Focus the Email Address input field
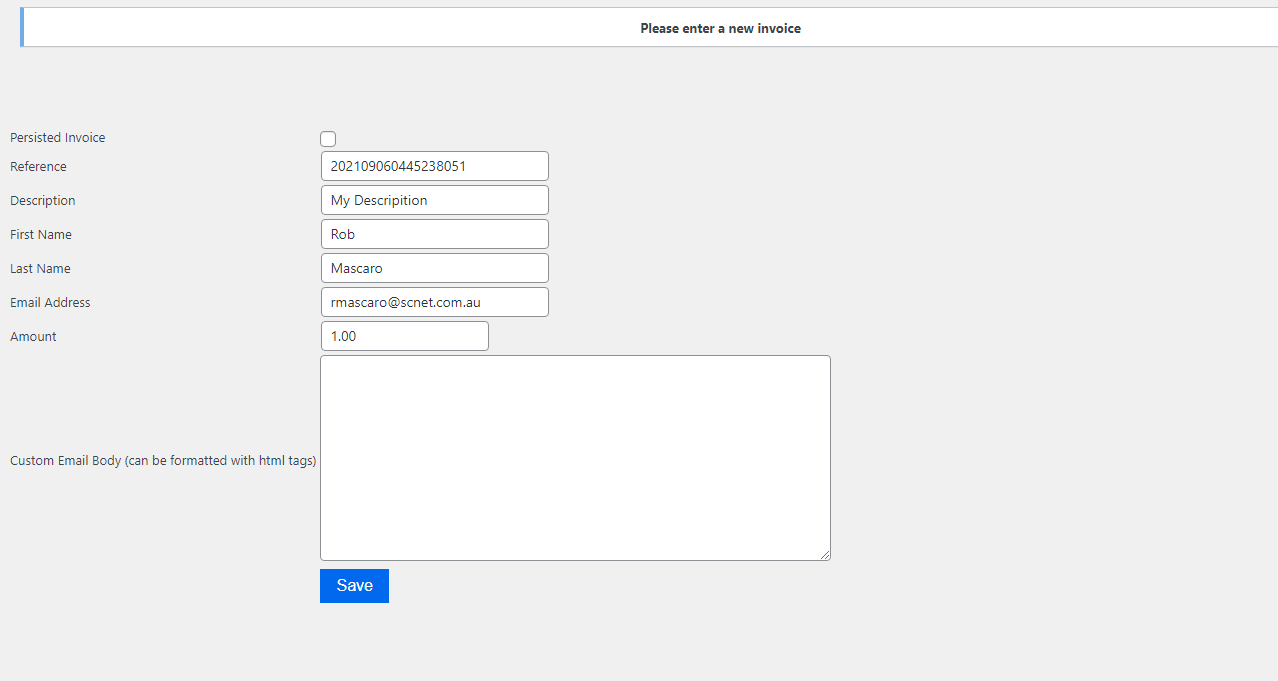Viewport: 1278px width, 681px height. pyautogui.click(x=434, y=302)
